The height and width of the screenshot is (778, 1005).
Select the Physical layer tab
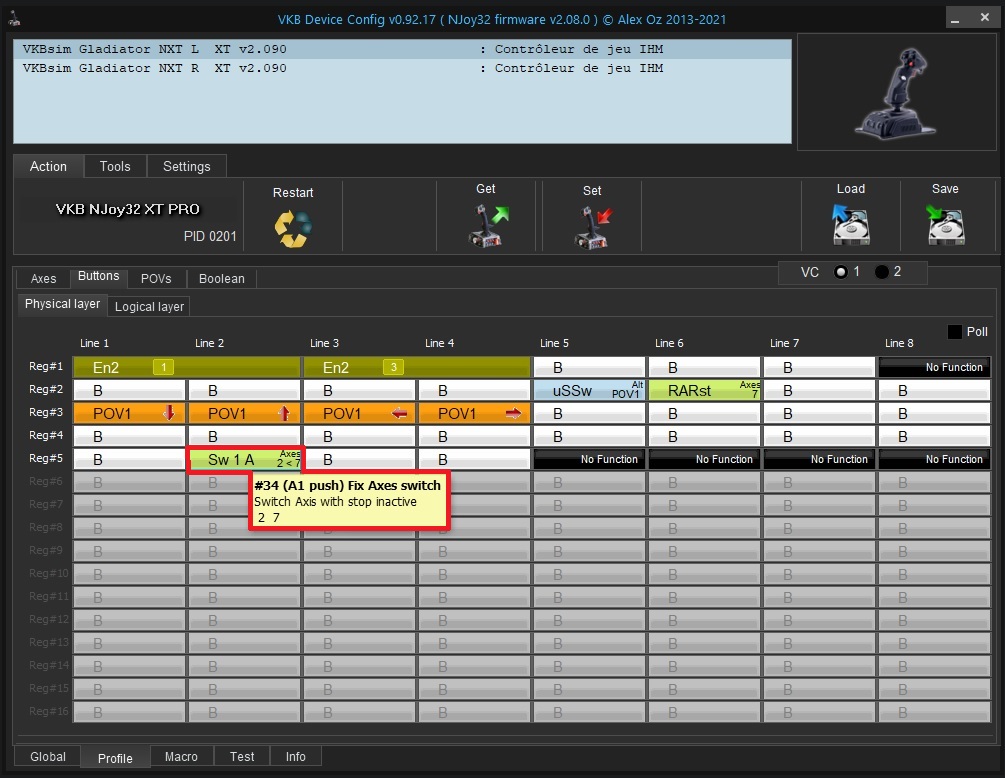(62, 304)
